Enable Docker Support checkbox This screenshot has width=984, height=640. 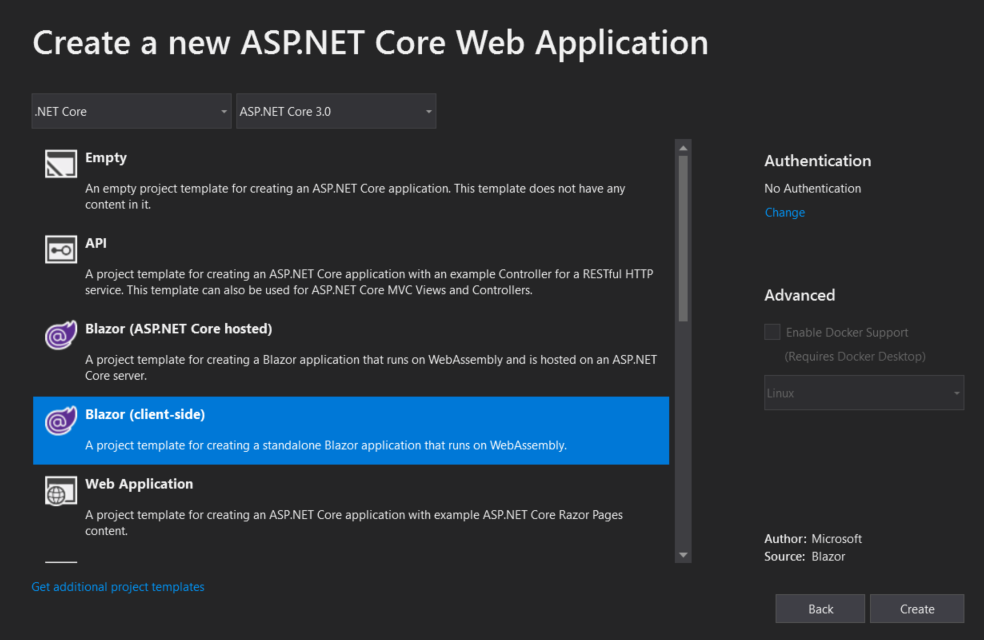773,332
